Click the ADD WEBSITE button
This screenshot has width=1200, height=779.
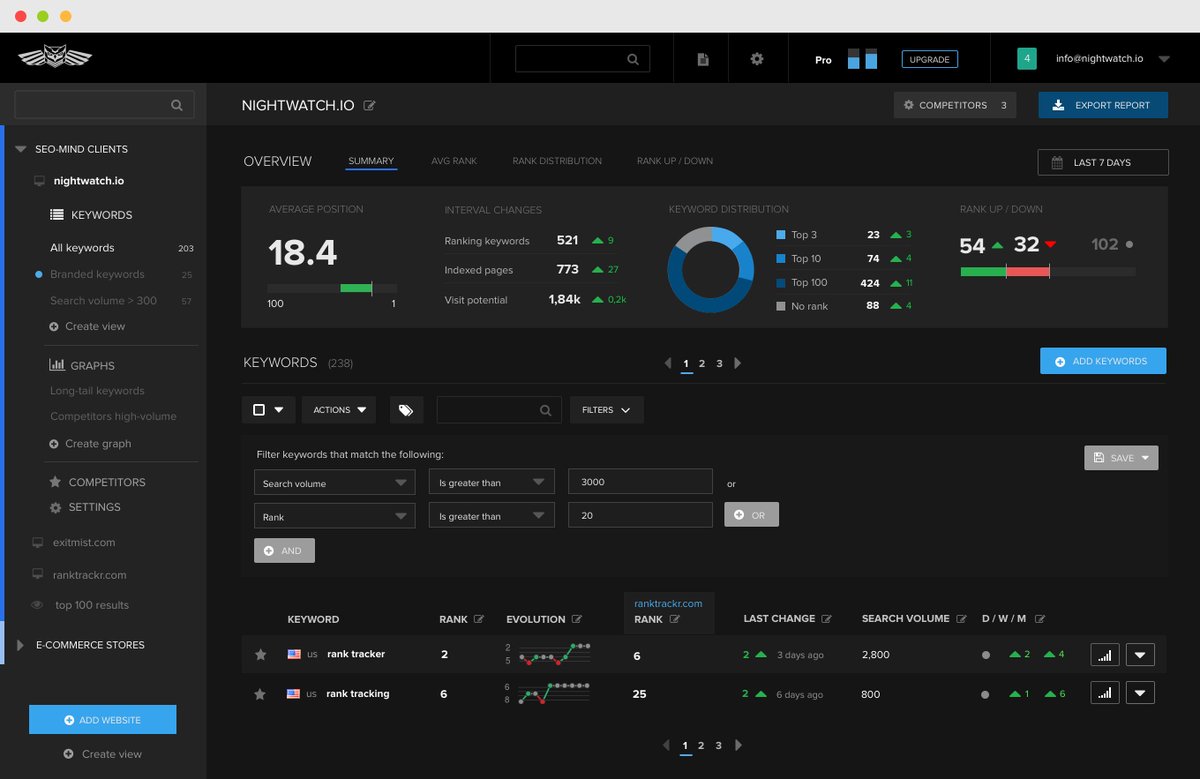[102, 720]
